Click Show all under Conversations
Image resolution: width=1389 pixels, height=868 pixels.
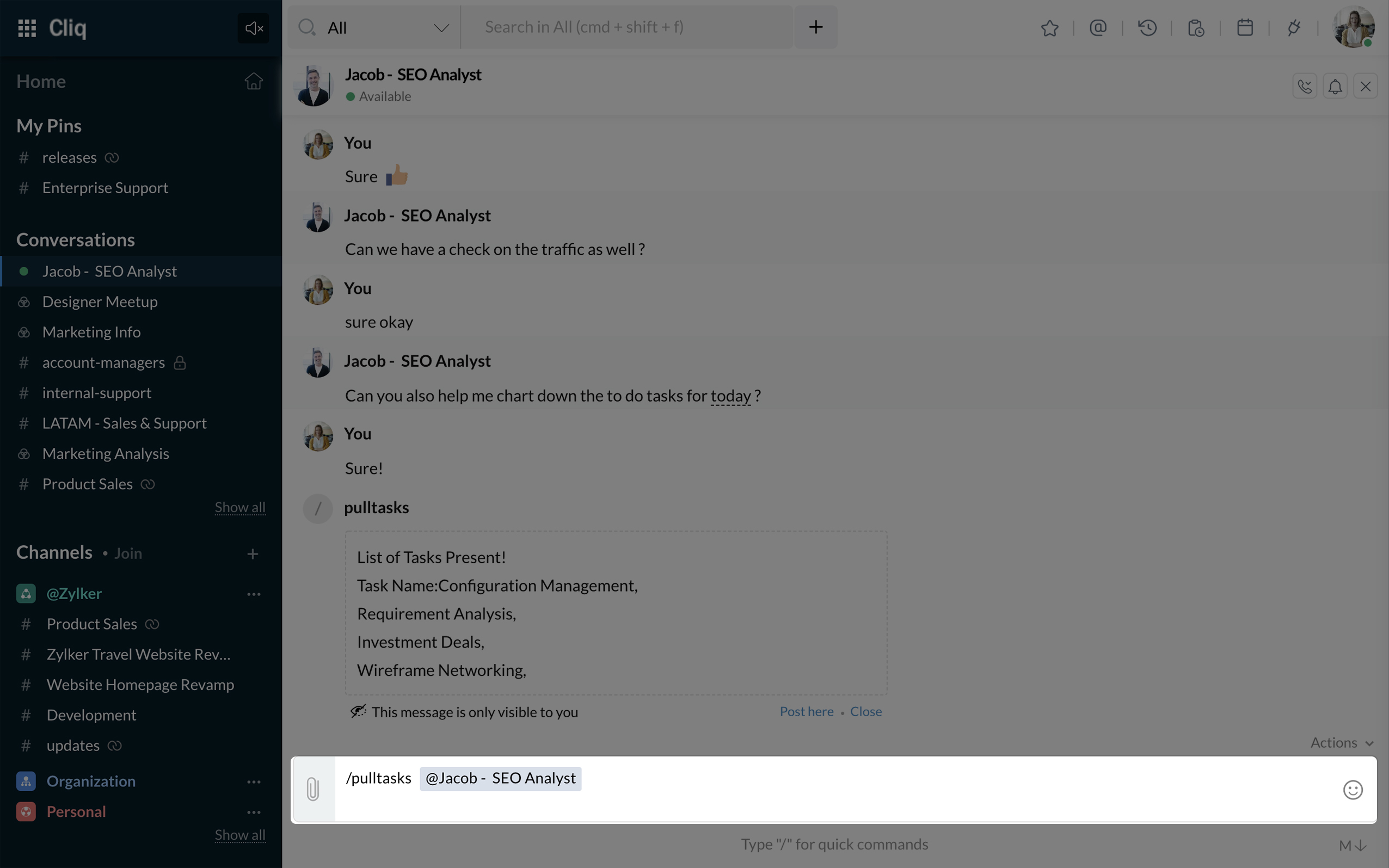point(240,507)
